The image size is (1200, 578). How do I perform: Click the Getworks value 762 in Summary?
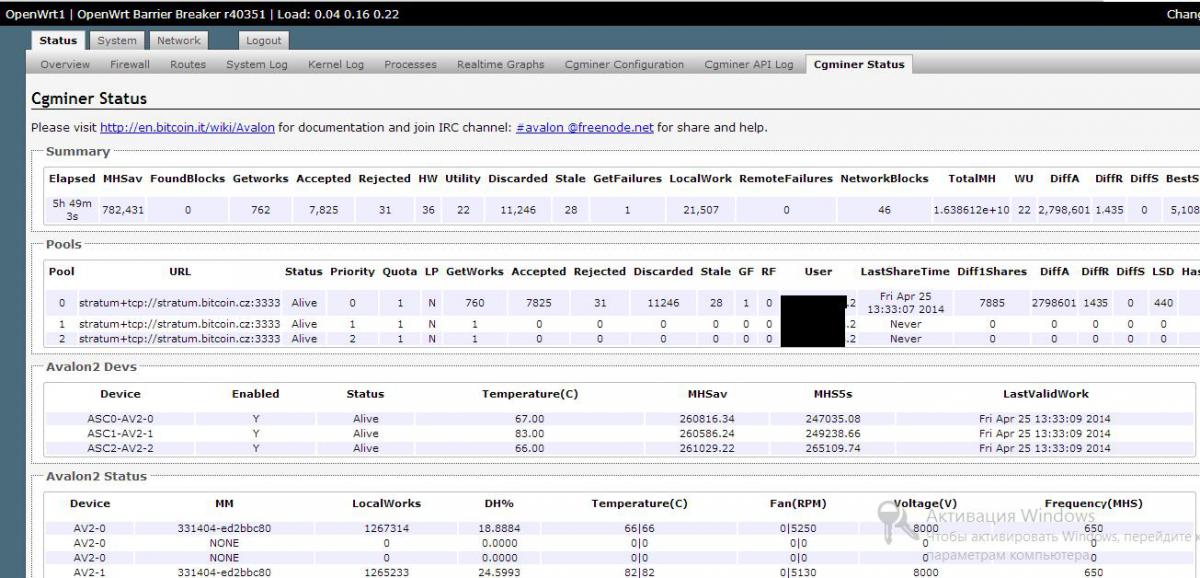click(261, 210)
